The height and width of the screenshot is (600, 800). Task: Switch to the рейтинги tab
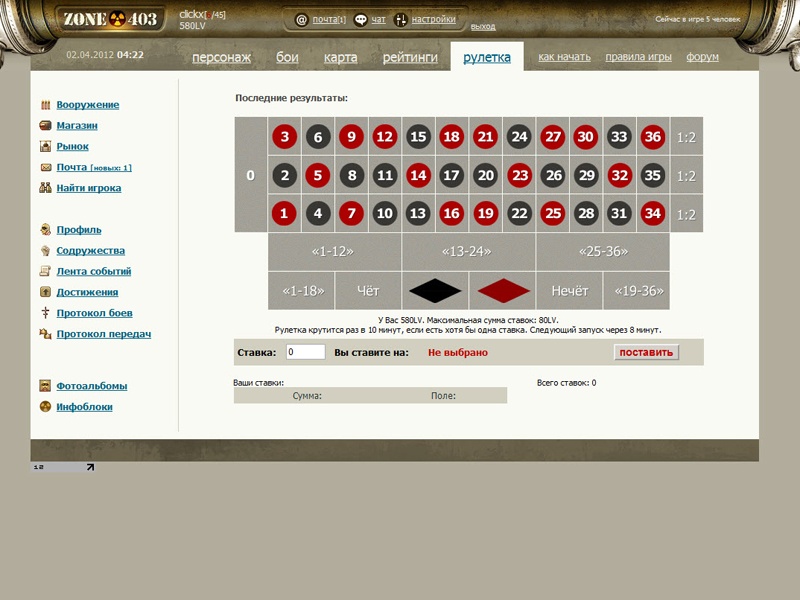[x=410, y=57]
